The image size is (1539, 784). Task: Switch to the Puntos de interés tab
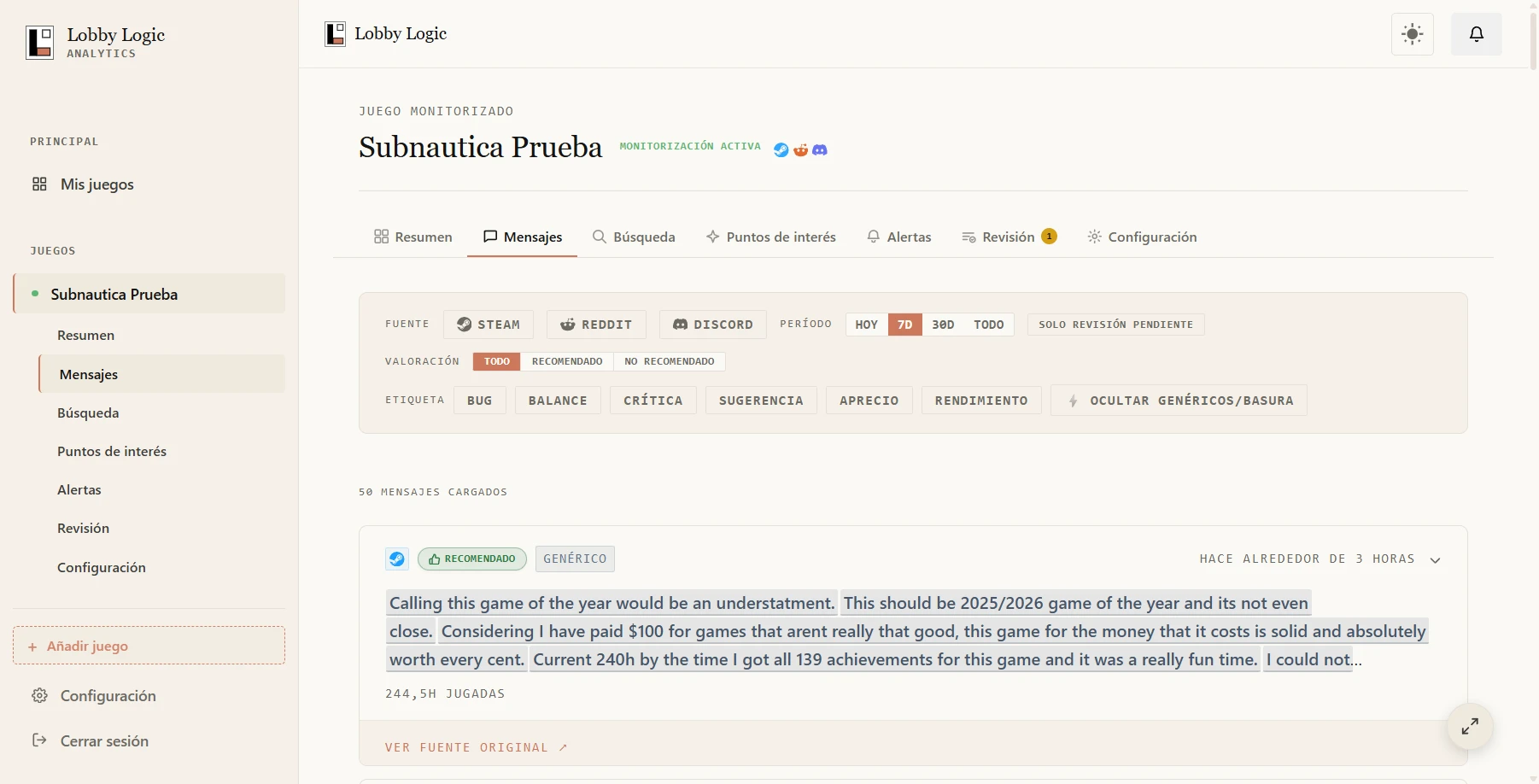click(770, 237)
